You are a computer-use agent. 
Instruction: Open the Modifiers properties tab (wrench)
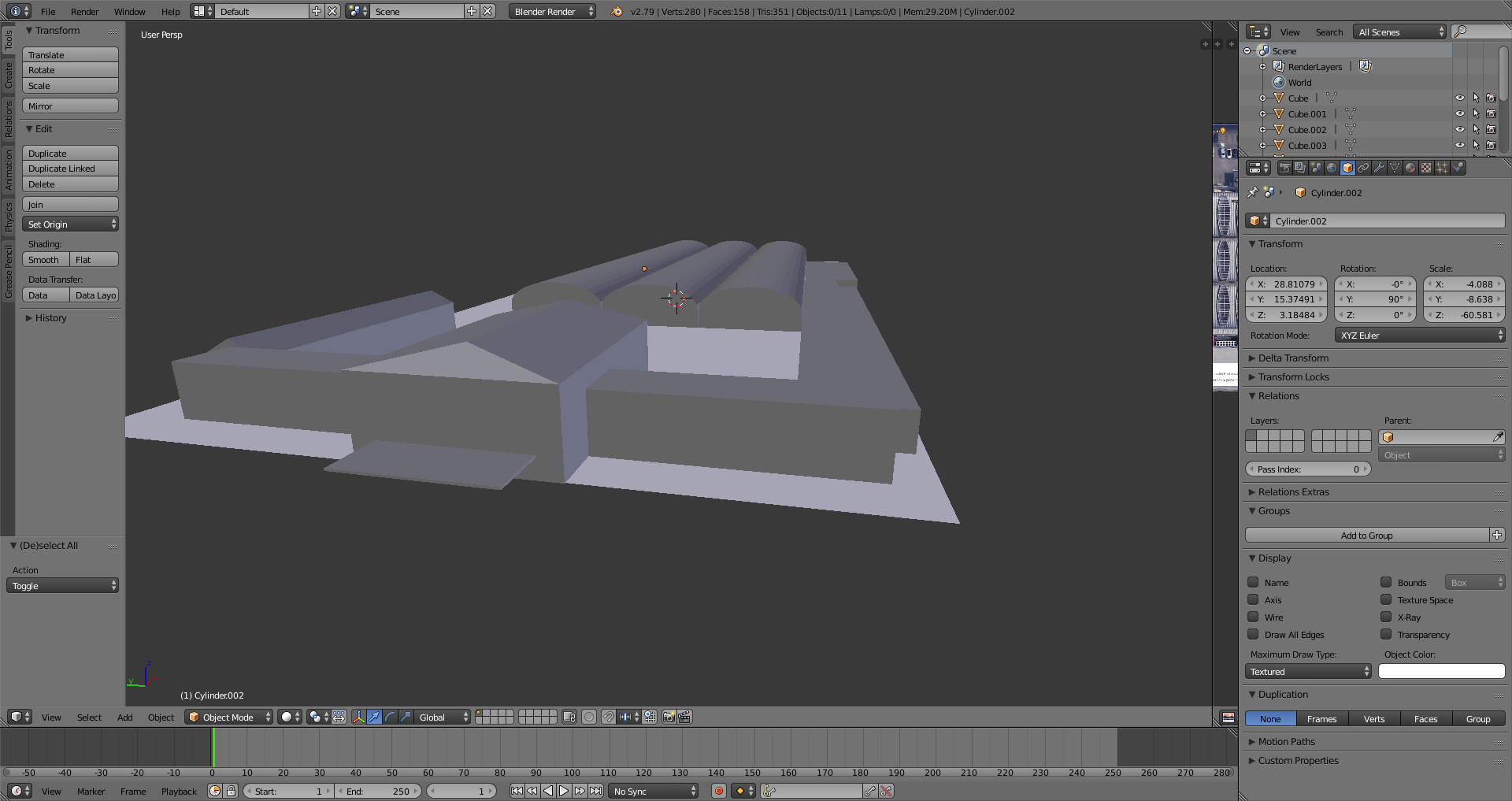point(1379,168)
